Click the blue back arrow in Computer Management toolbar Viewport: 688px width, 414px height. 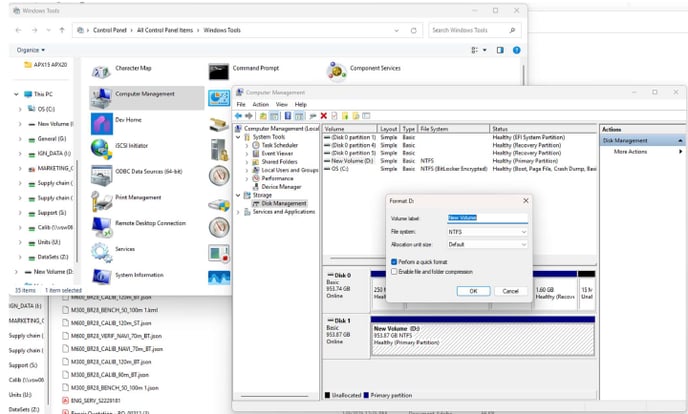pyautogui.click(x=238, y=116)
